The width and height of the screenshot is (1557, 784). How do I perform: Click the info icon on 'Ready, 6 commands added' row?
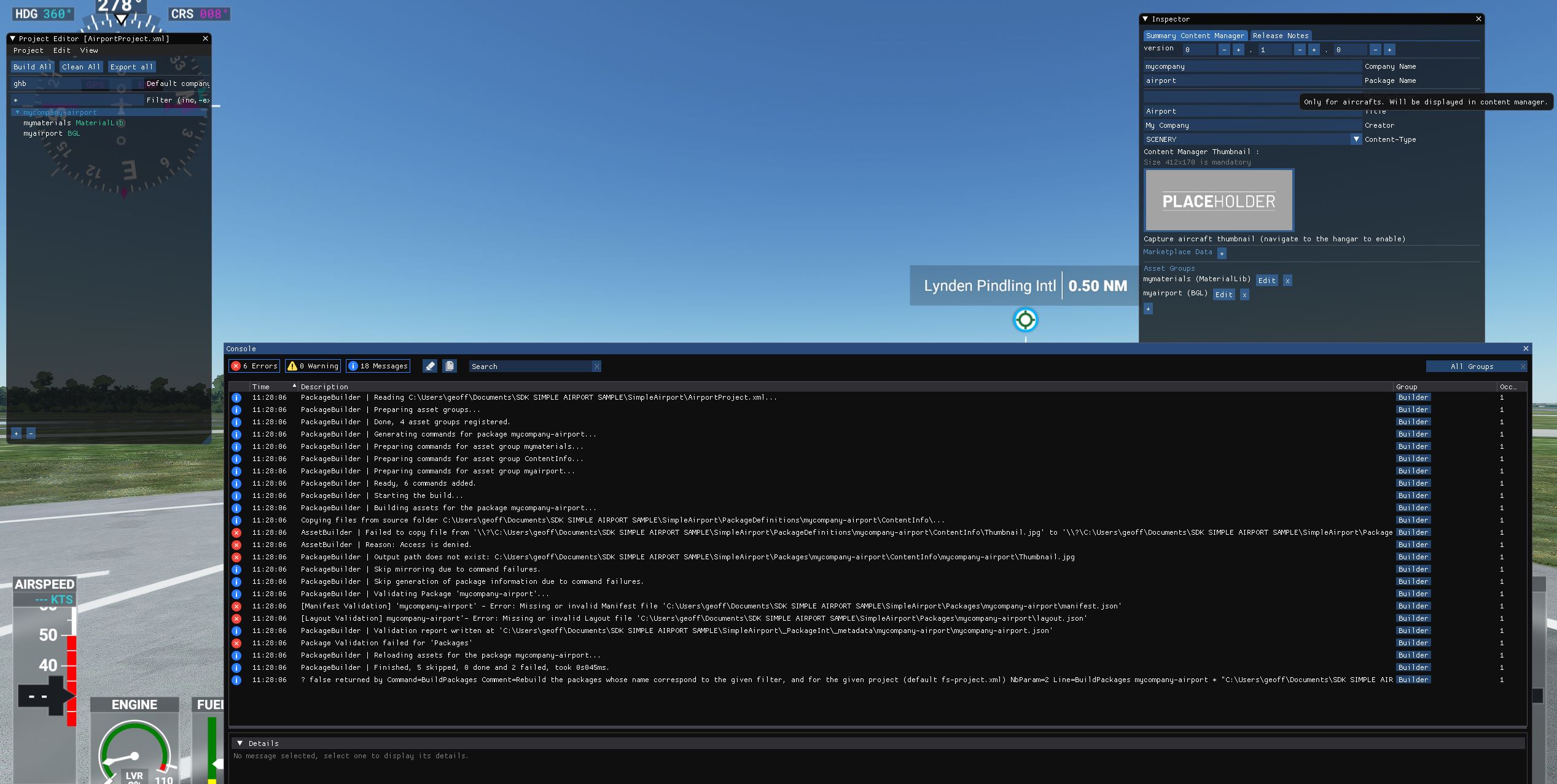click(236, 483)
